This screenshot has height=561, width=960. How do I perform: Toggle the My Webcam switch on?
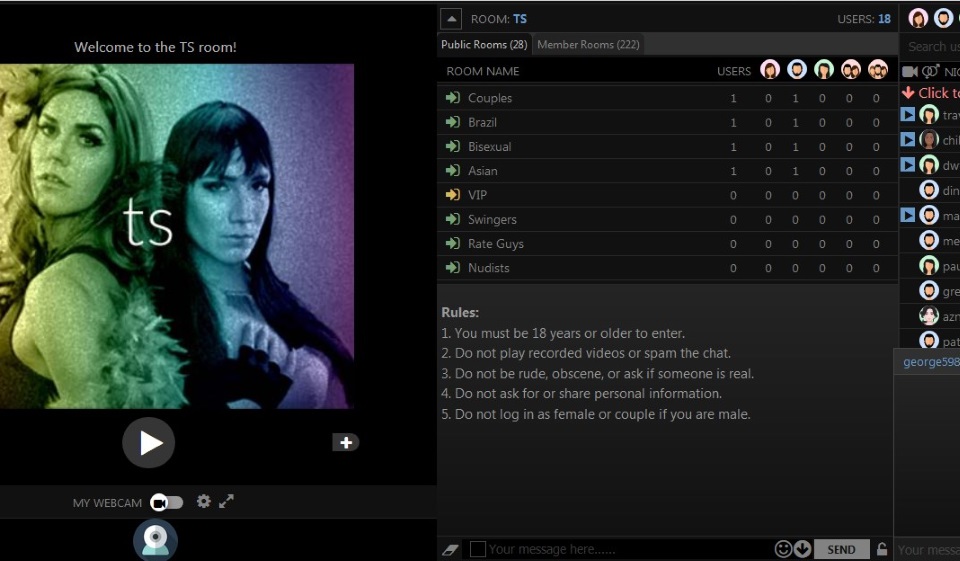(167, 502)
